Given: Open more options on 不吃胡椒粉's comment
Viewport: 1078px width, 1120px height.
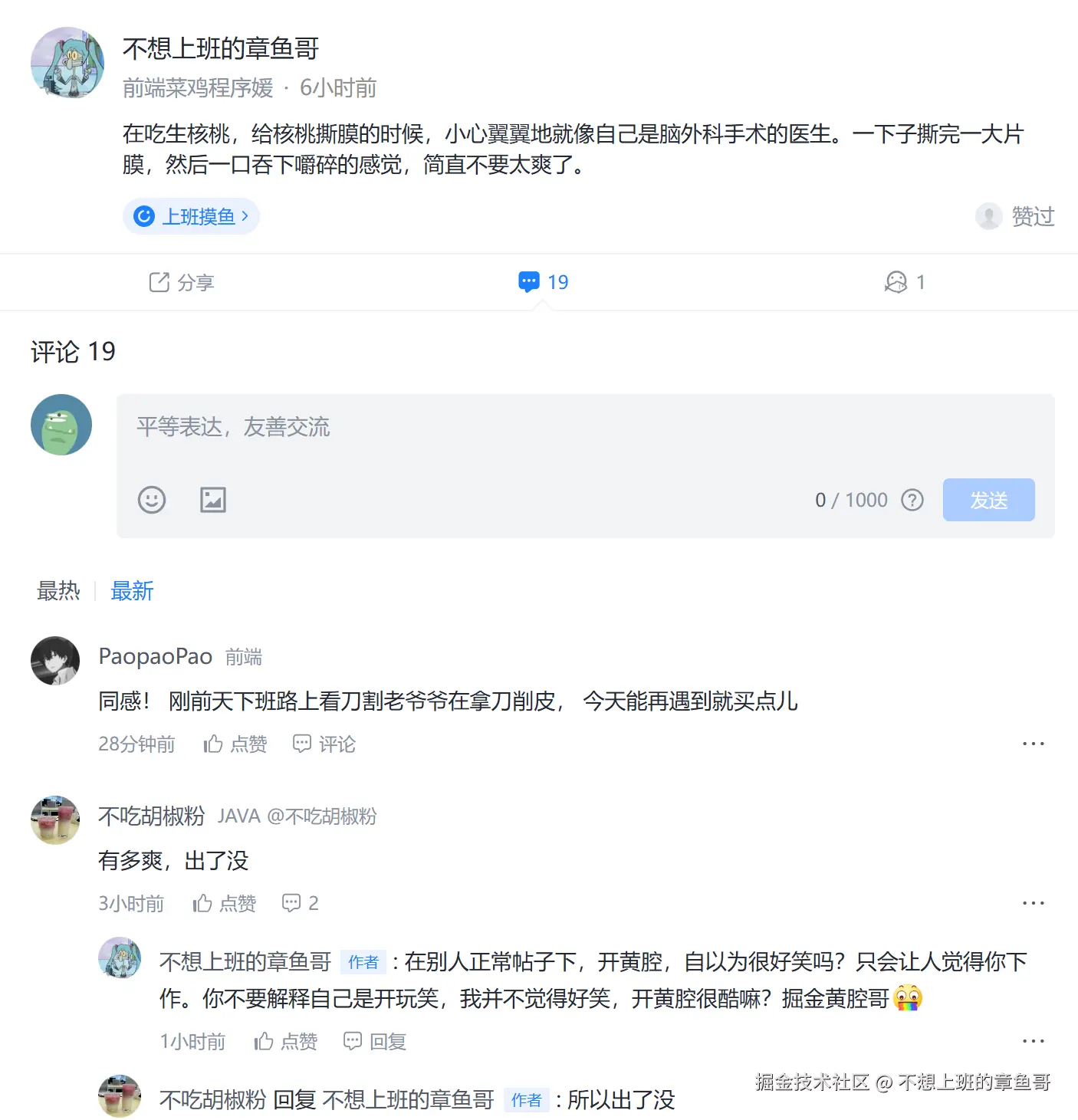Looking at the screenshot, I should pyautogui.click(x=1033, y=903).
